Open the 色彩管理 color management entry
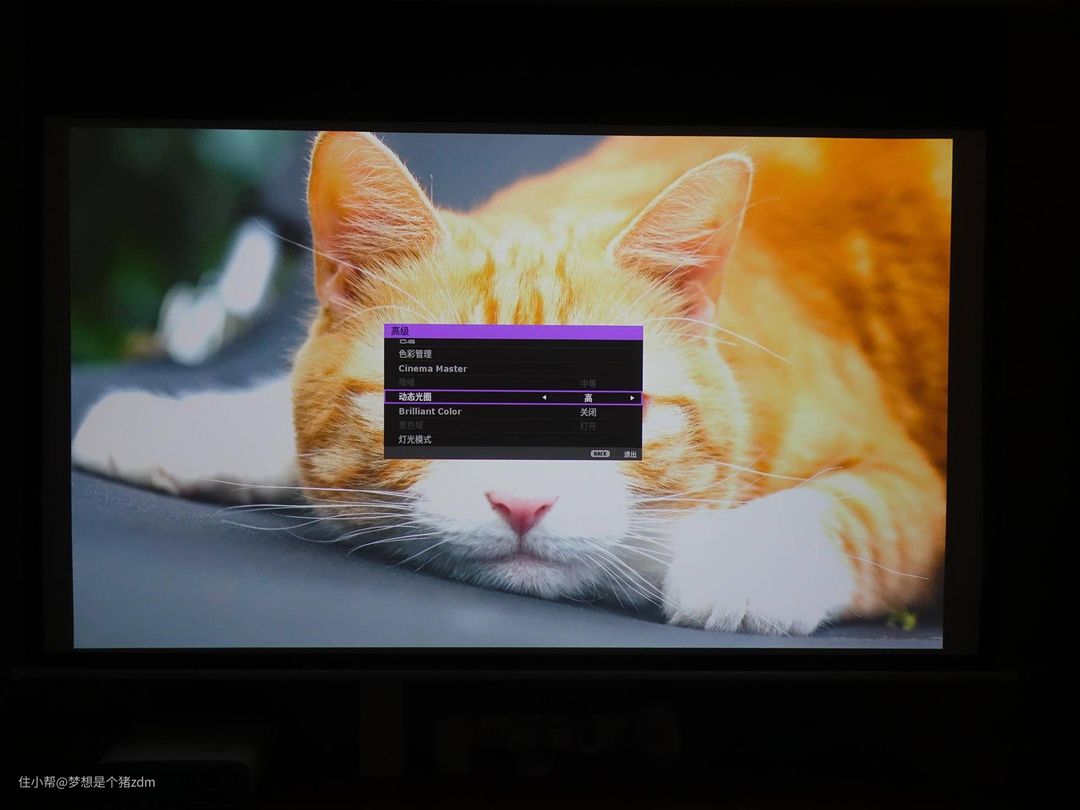Screen dimensions: 1080x810 pos(415,354)
